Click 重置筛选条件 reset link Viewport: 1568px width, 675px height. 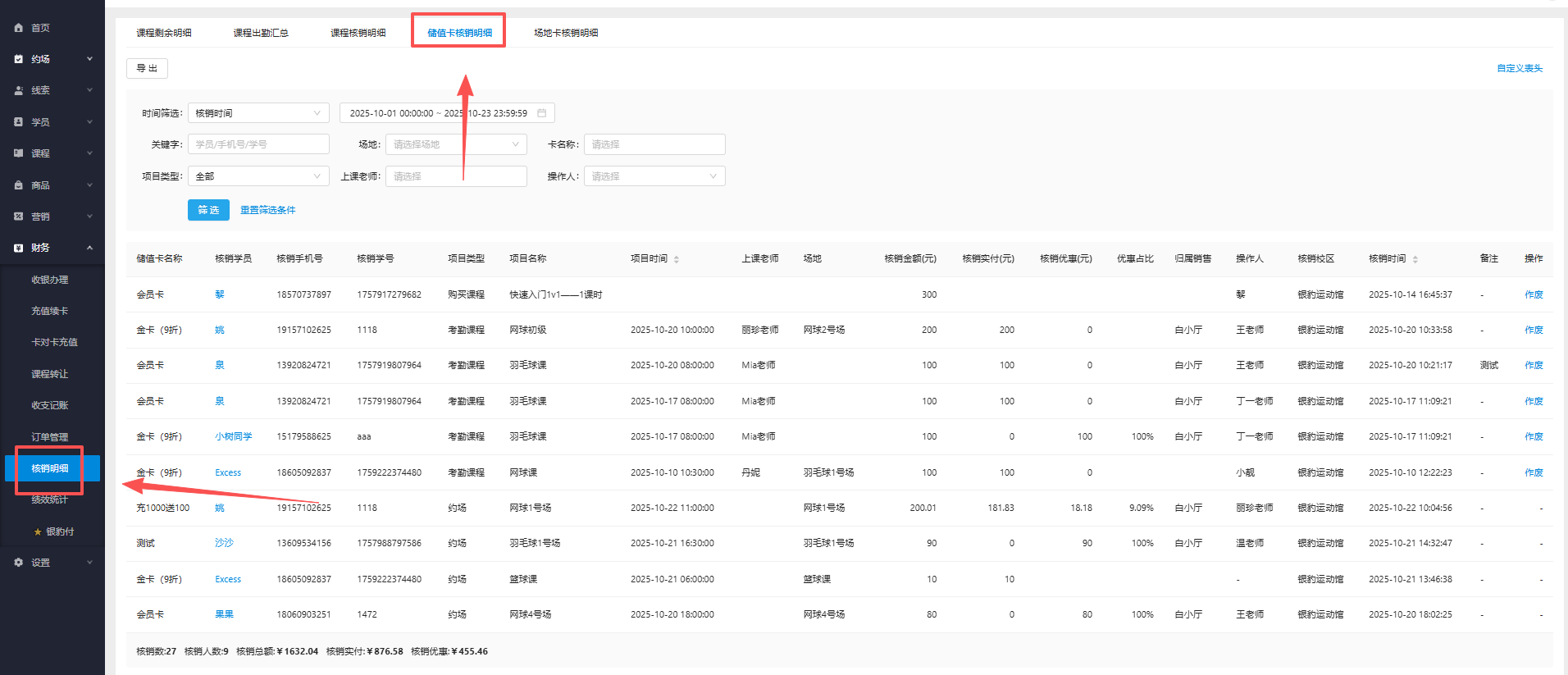coord(268,210)
